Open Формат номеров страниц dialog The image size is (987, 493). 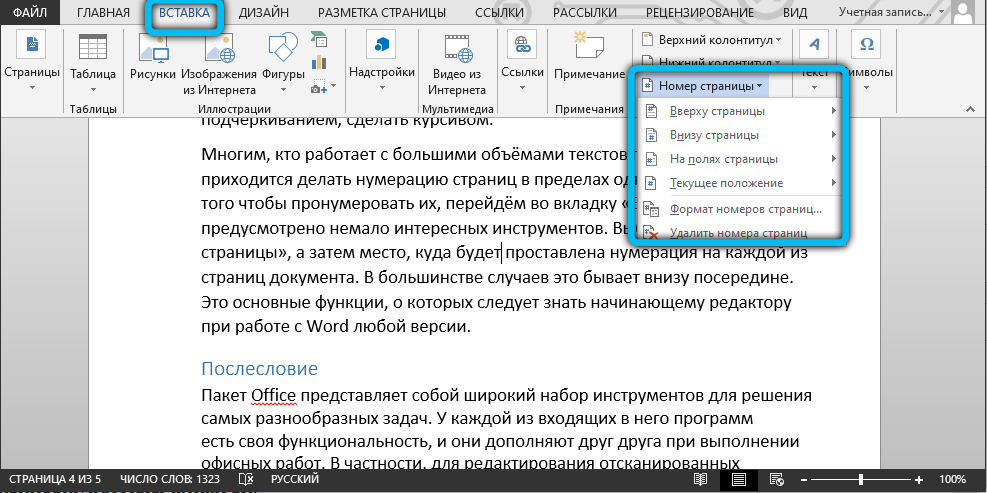742,209
